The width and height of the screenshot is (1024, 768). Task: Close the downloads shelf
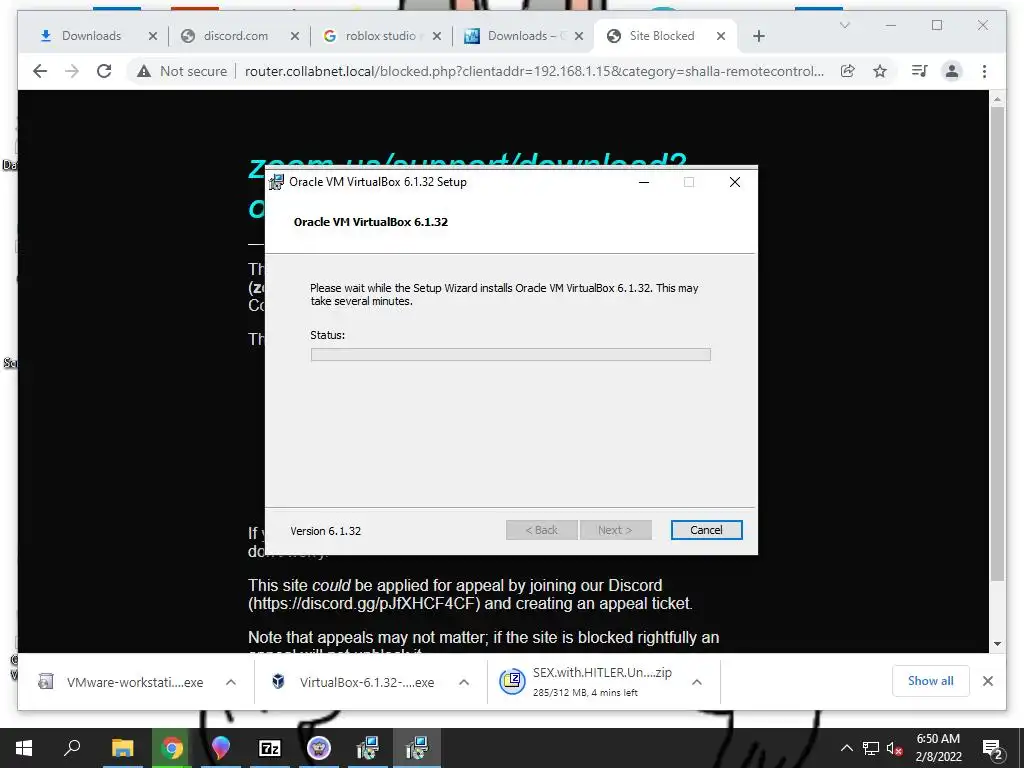coord(988,681)
